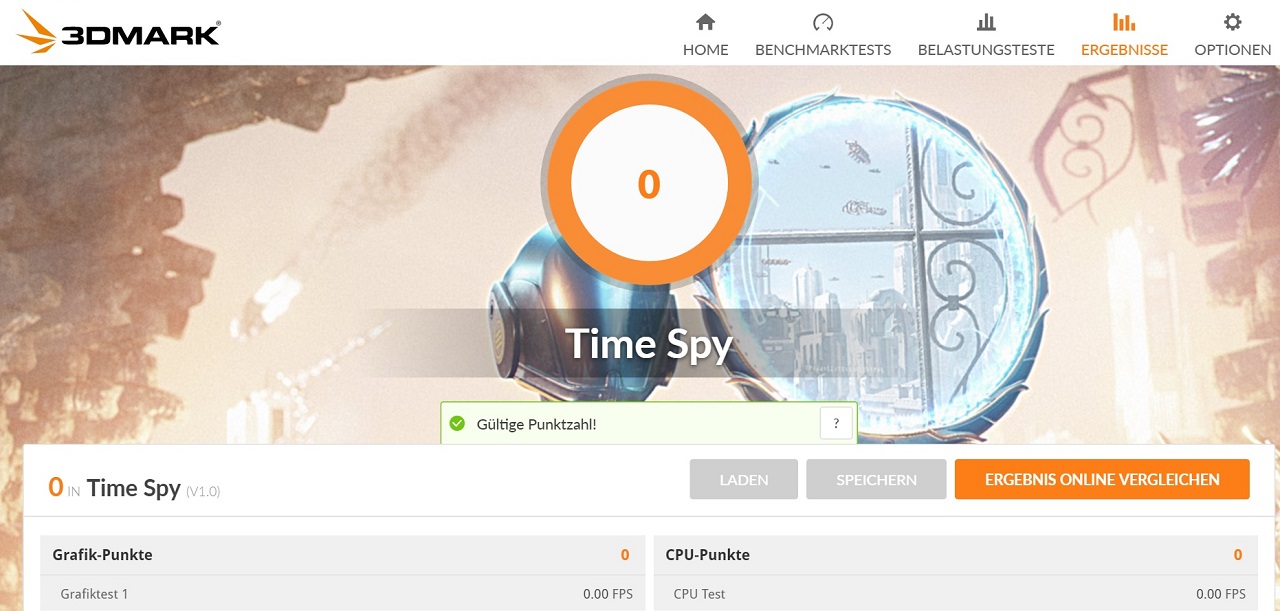The height and width of the screenshot is (611, 1280).
Task: Click the Ergebnisse orange bars icon
Action: [1124, 22]
